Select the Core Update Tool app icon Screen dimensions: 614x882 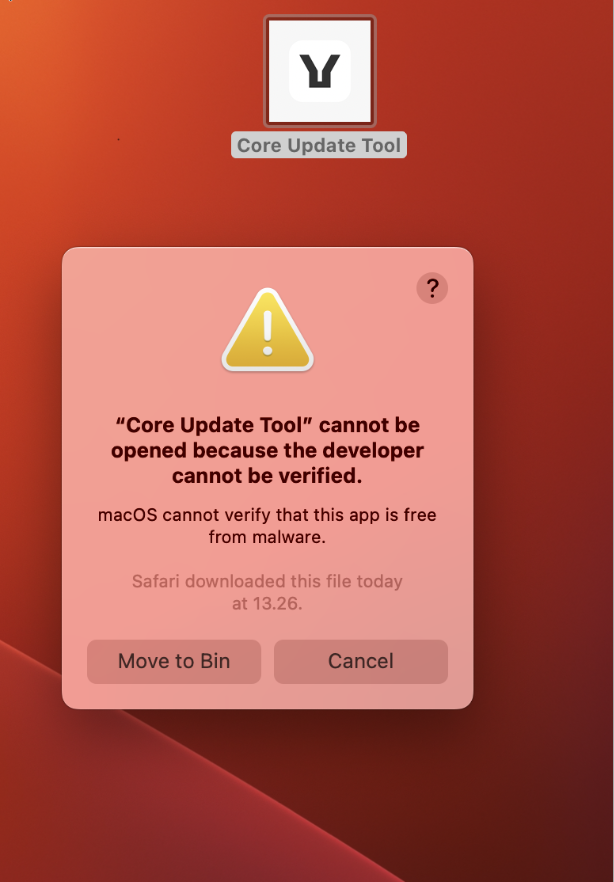pyautogui.click(x=319, y=71)
